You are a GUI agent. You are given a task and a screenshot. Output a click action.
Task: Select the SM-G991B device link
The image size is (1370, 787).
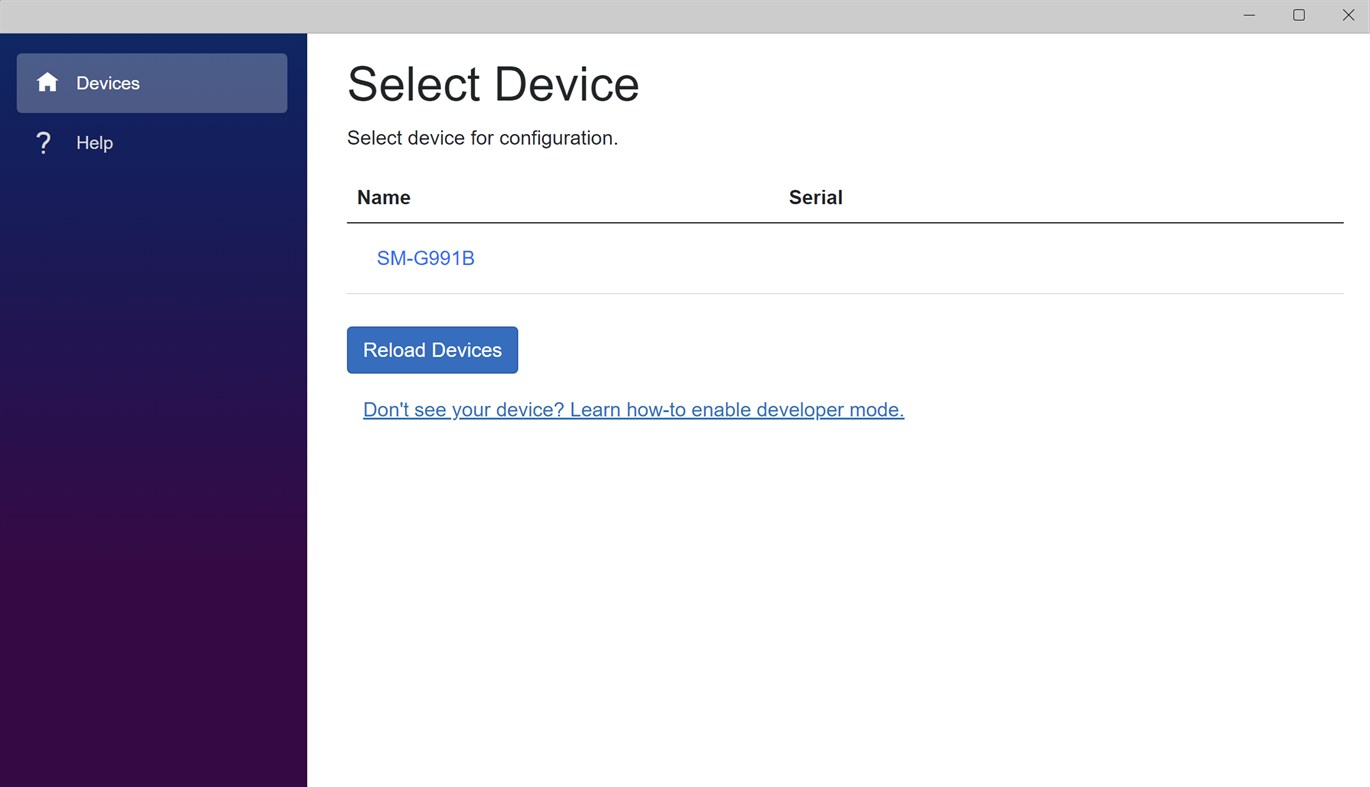click(425, 258)
